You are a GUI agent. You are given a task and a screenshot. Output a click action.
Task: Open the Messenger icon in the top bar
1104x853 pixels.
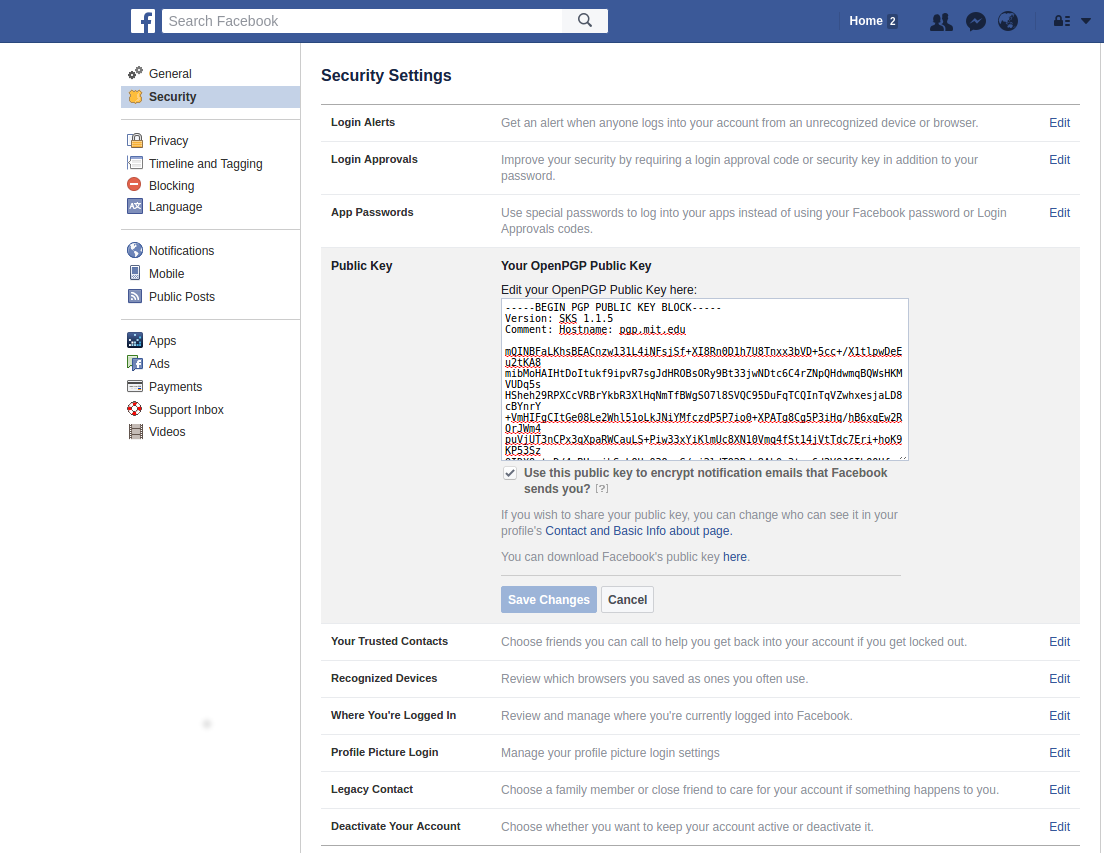(x=975, y=21)
